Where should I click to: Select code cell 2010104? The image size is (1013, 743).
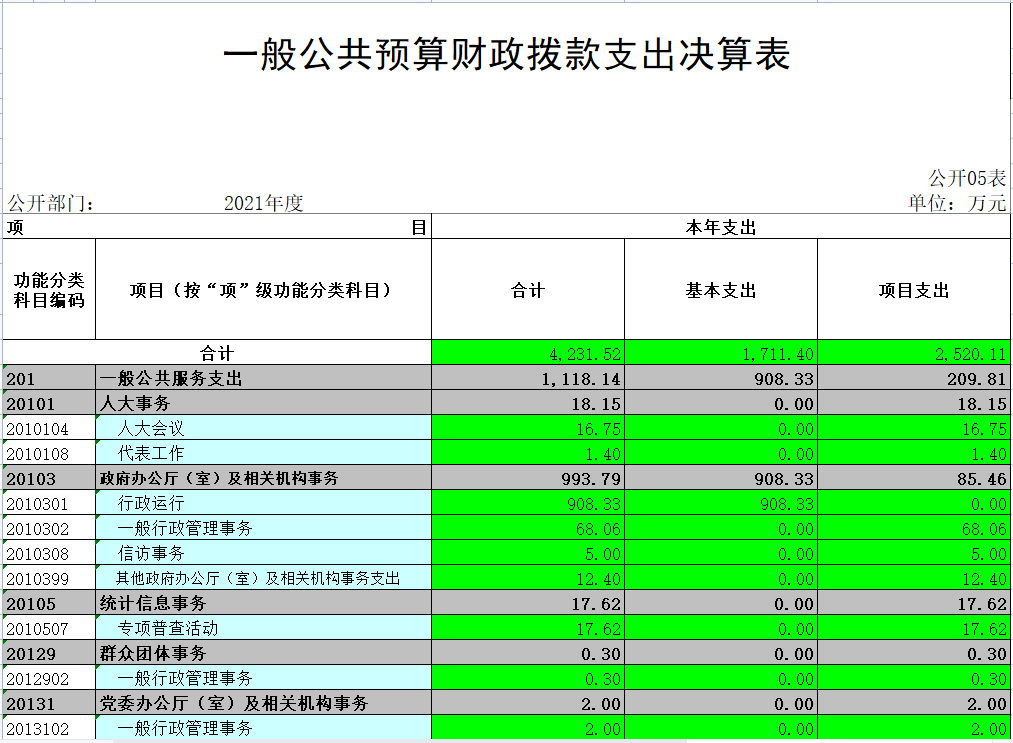click(49, 428)
